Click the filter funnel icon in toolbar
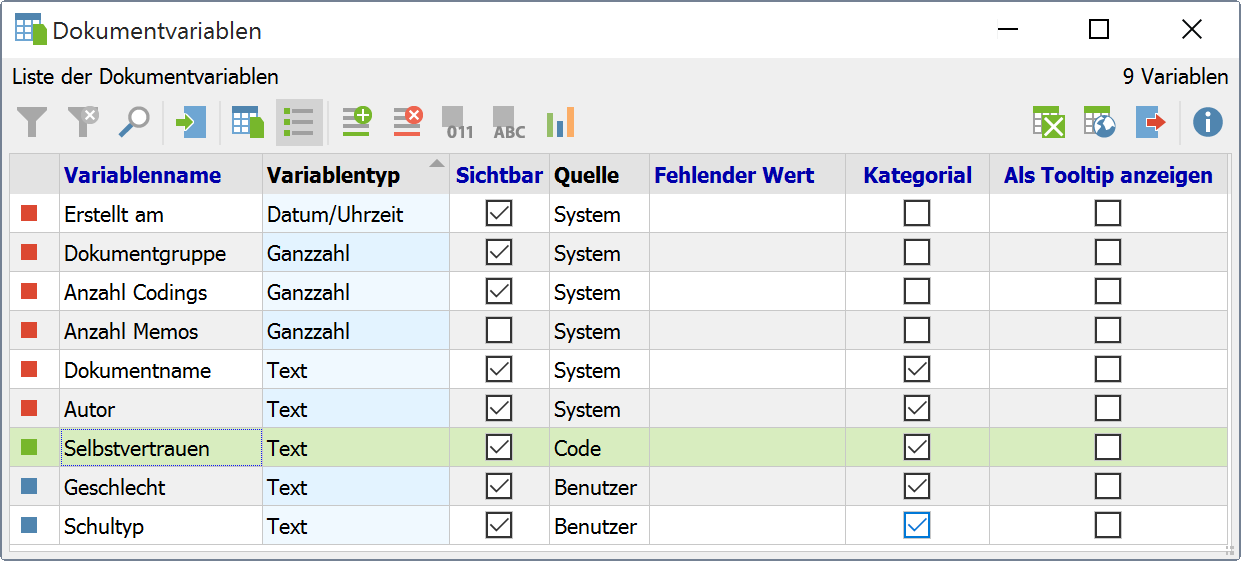1241x561 pixels. [33, 122]
